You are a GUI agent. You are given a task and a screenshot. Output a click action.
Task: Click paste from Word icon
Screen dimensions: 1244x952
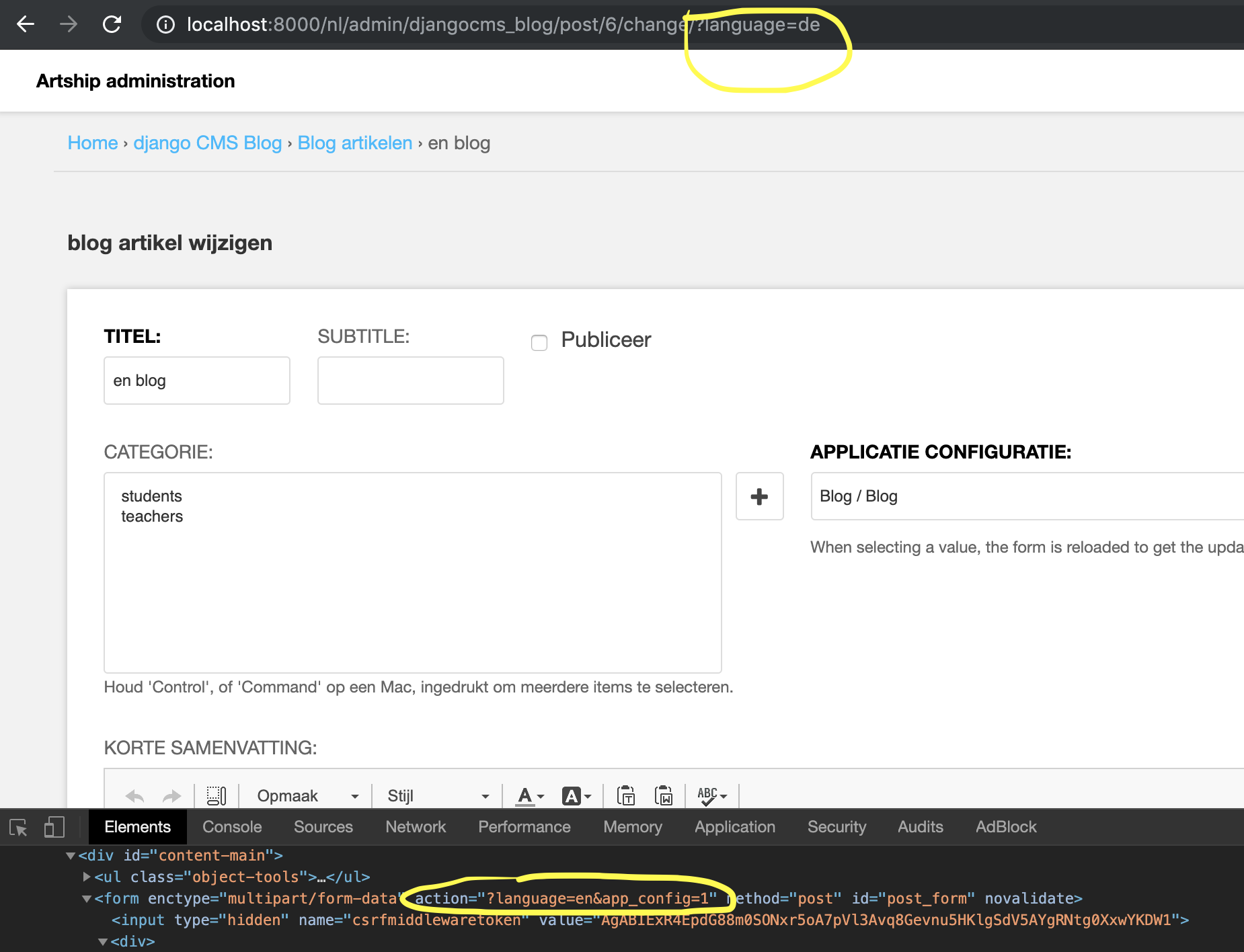pos(664,796)
